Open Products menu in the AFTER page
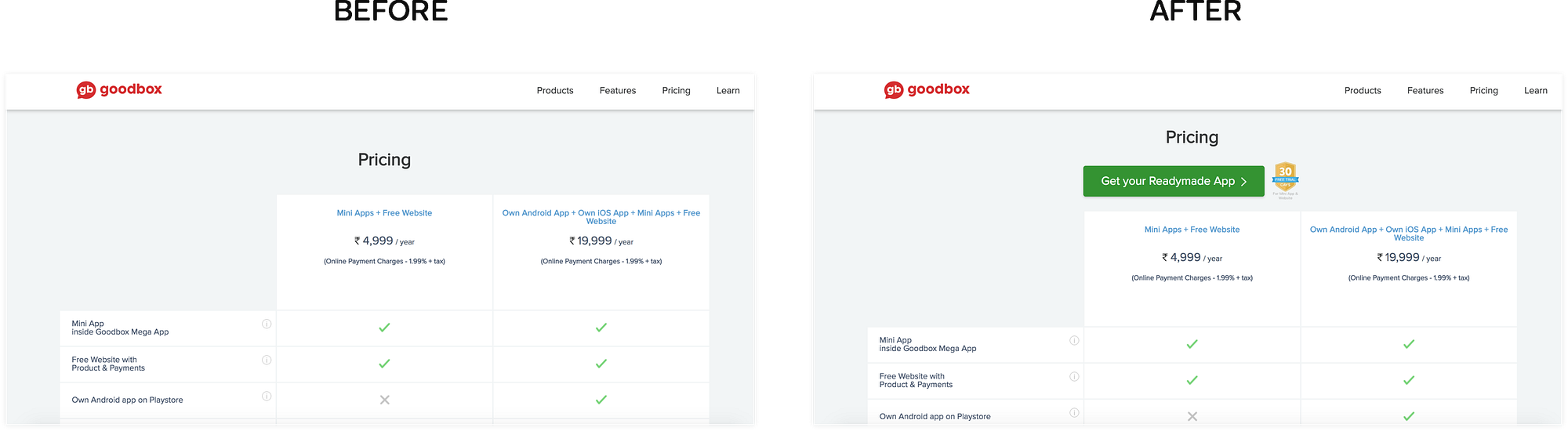 tap(1363, 91)
